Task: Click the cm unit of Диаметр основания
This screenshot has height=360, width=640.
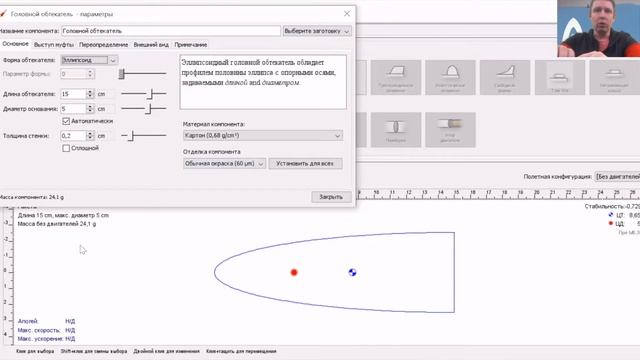Action: 101,109
